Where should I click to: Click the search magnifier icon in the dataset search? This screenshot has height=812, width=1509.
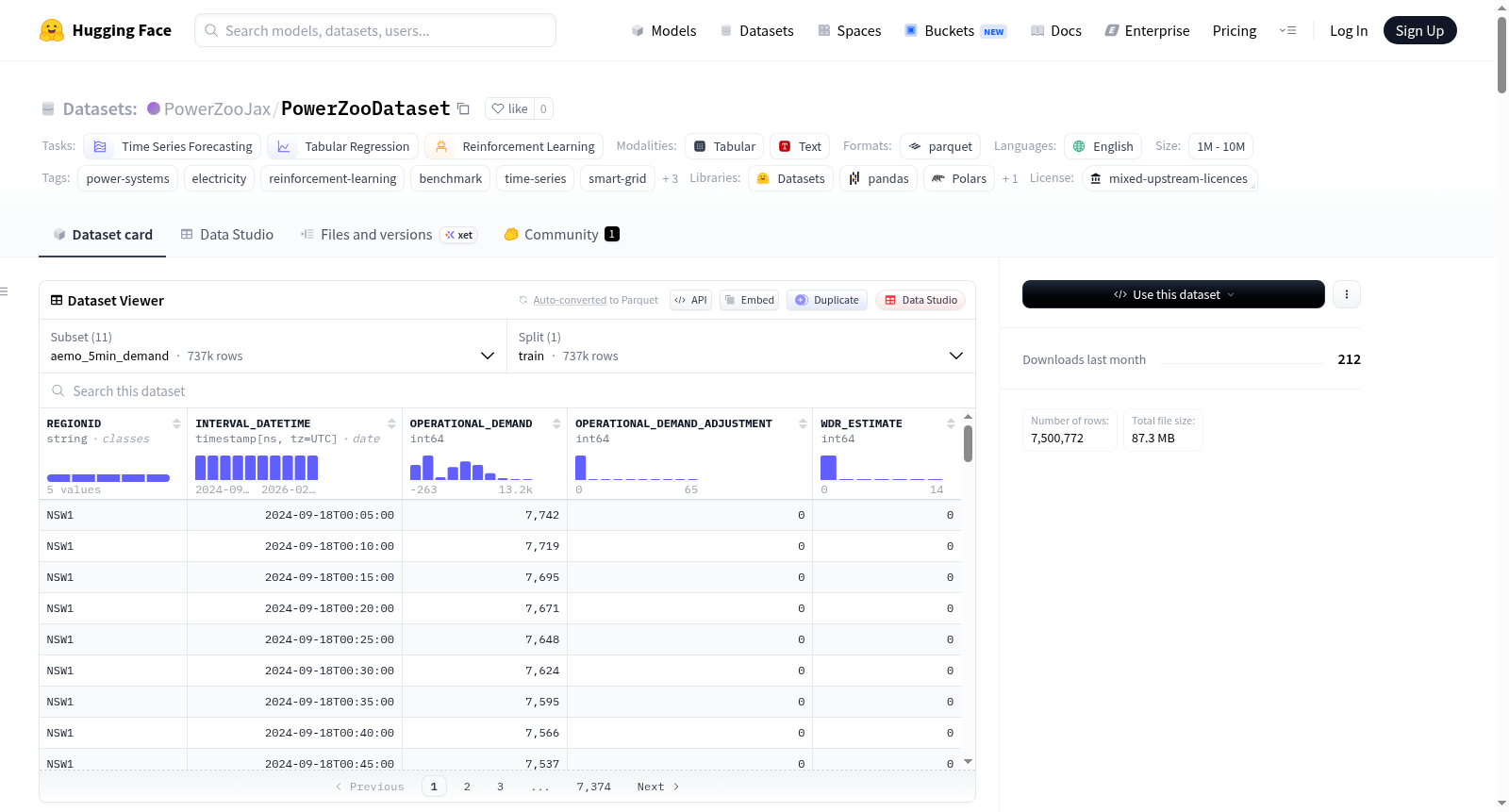coord(58,390)
